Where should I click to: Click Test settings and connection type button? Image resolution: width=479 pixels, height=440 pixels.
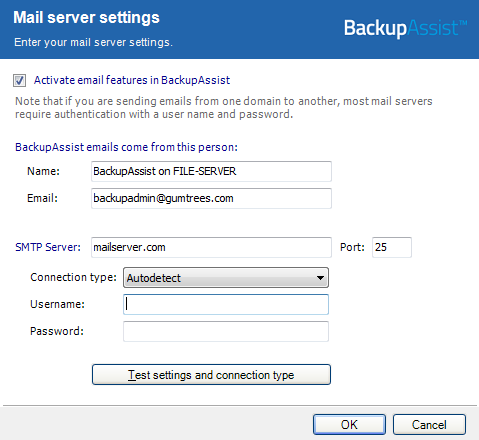[x=211, y=375]
